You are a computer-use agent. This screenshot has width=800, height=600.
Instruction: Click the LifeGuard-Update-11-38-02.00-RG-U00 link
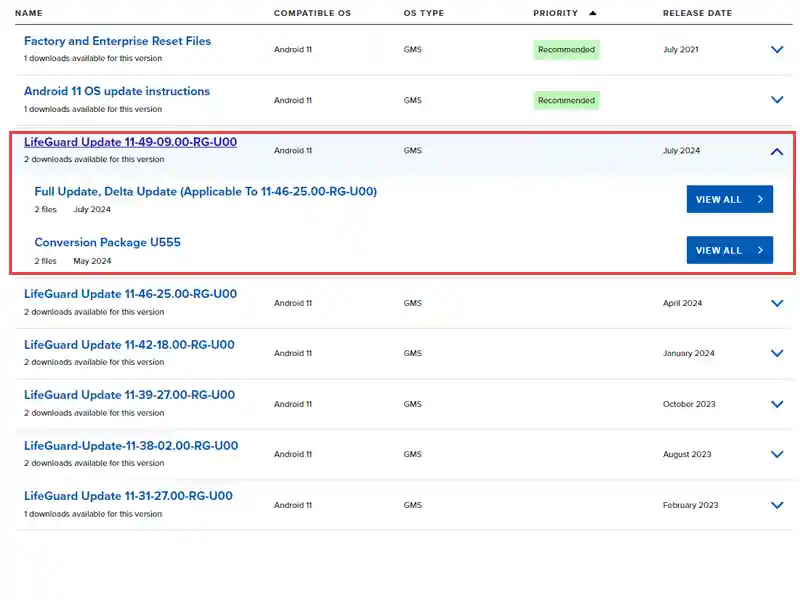tap(131, 445)
